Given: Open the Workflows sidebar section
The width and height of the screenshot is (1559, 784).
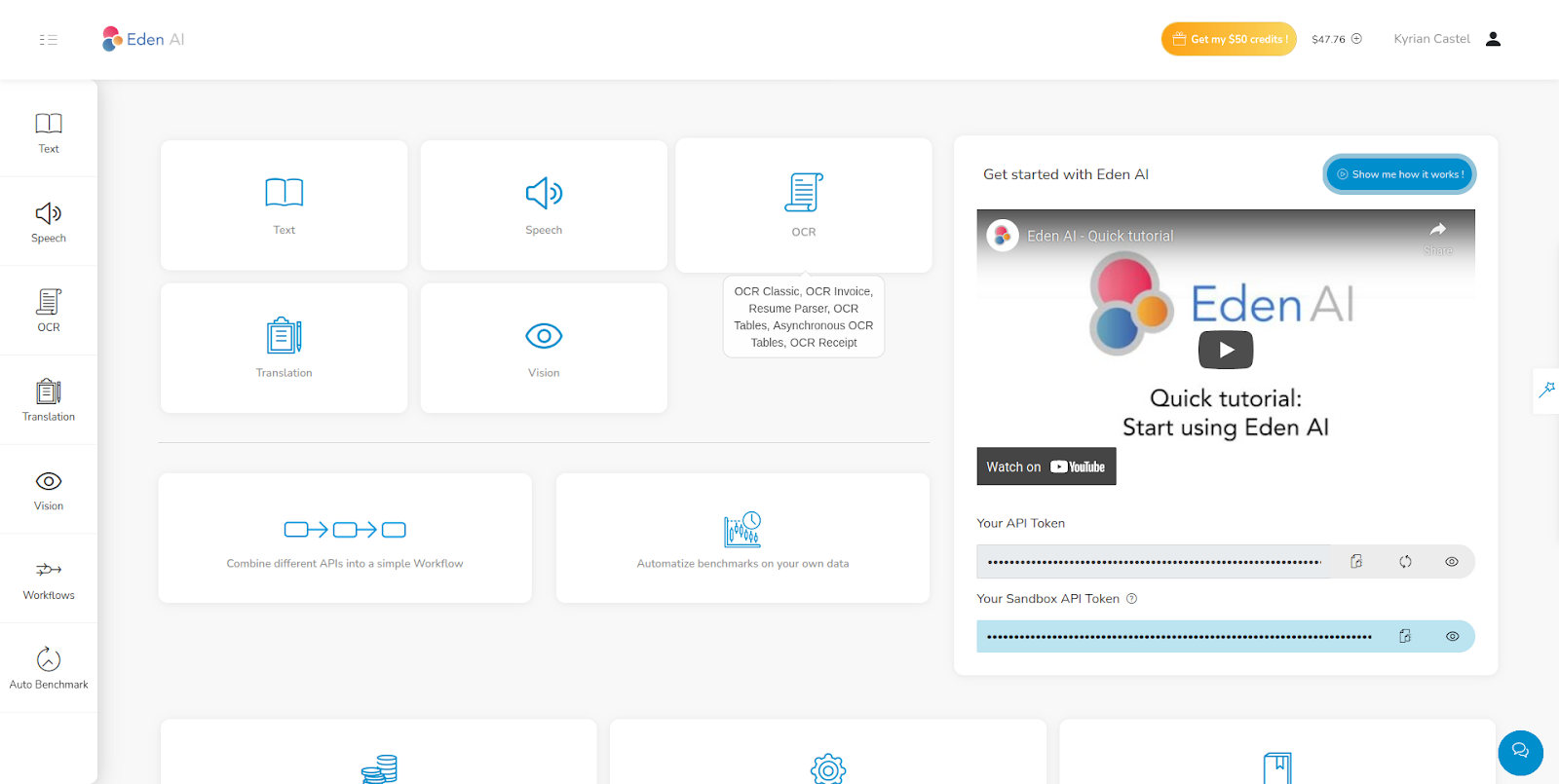Looking at the screenshot, I should [49, 579].
